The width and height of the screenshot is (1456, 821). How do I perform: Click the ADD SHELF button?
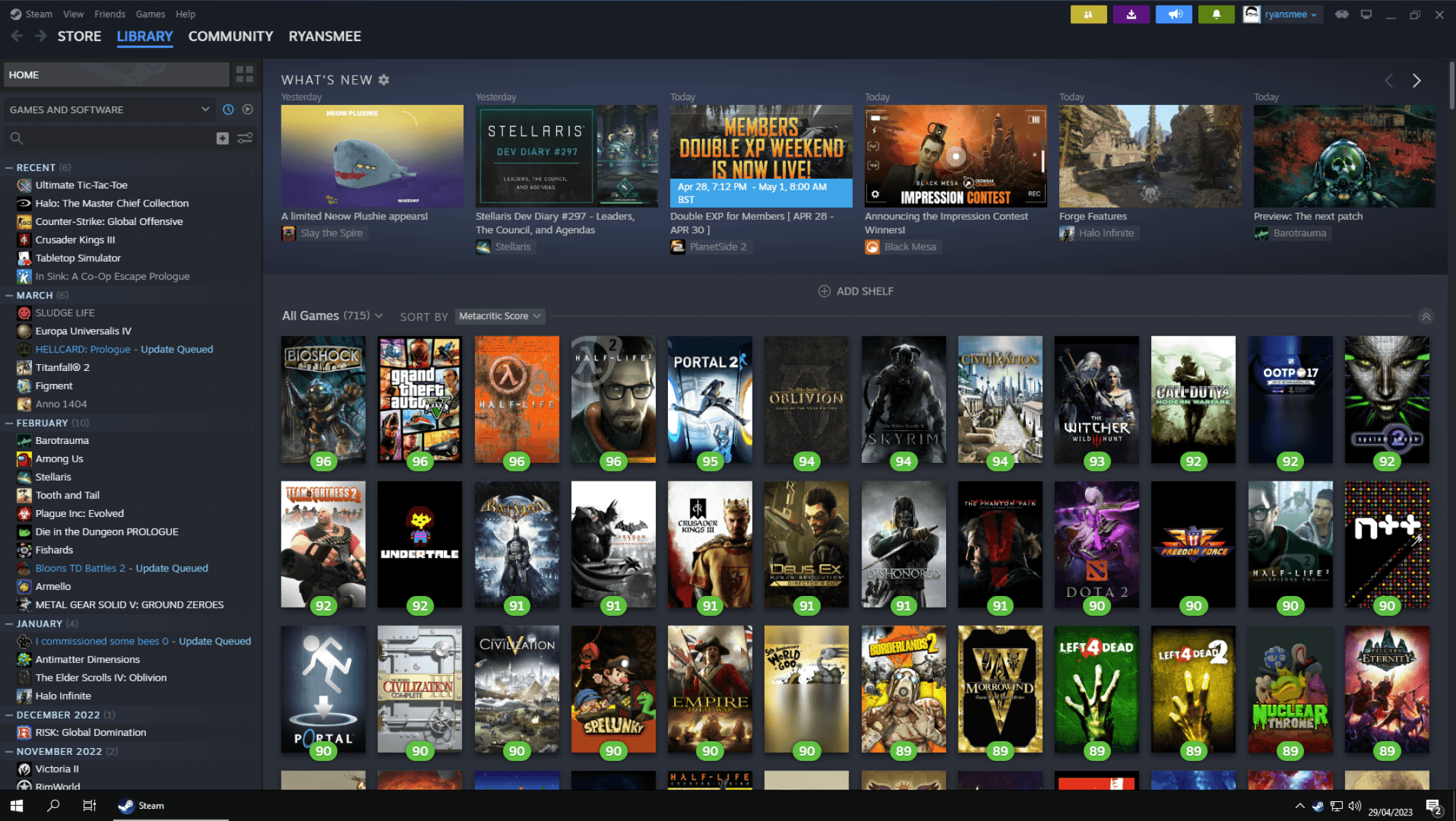pos(855,291)
